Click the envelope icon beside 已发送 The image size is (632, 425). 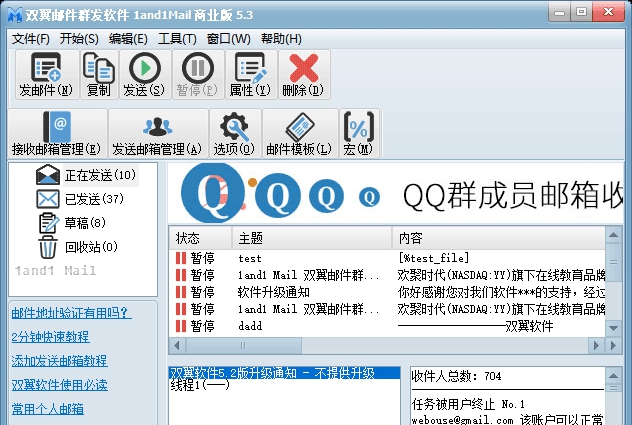pyautogui.click(x=48, y=199)
